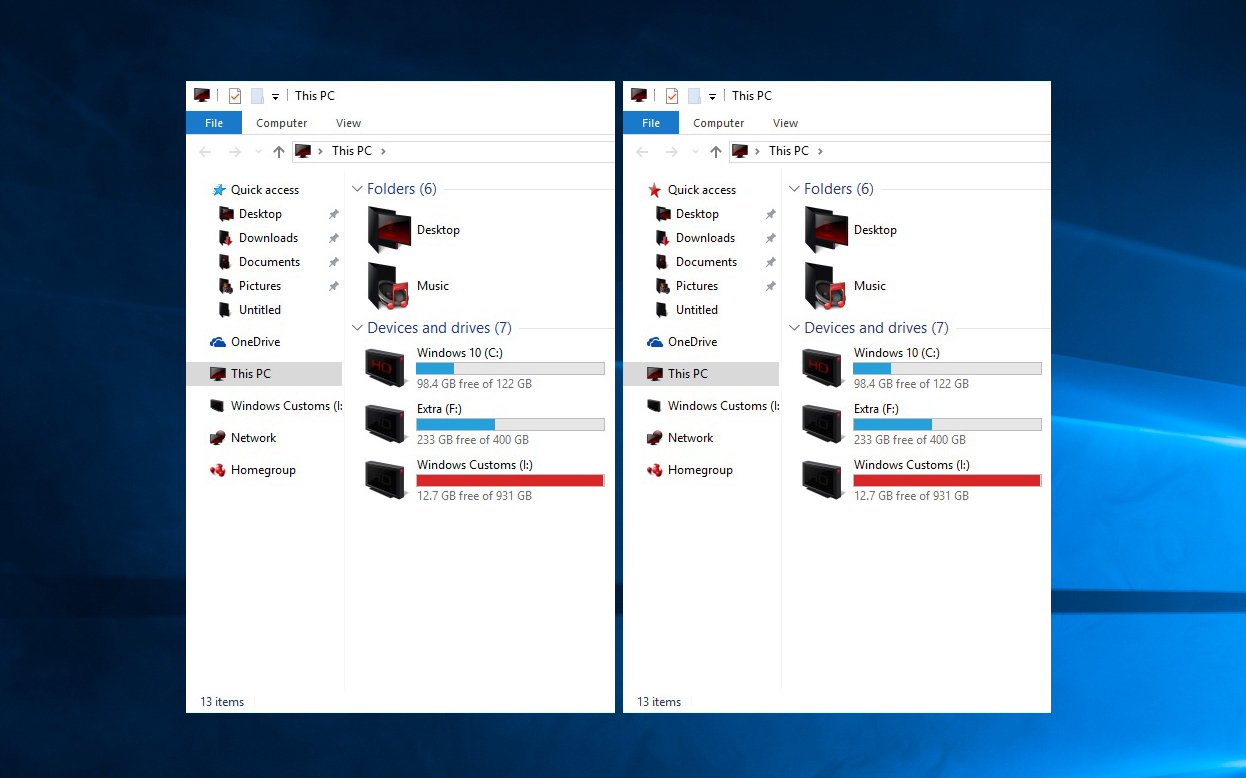Viewport: 1246px width, 778px height.
Task: Click Windows 10 (C:) usage bar, left window
Action: pos(510,368)
